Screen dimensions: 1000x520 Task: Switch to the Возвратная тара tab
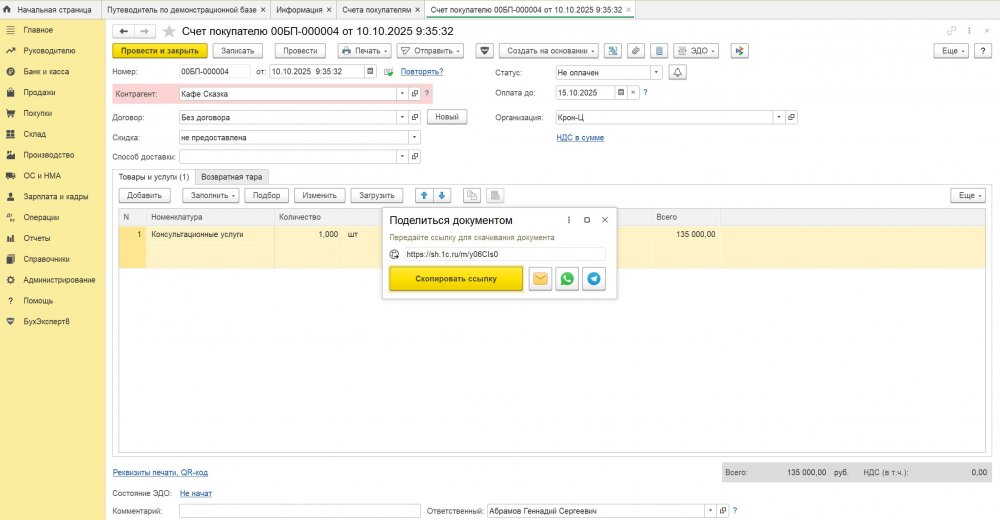[233, 176]
